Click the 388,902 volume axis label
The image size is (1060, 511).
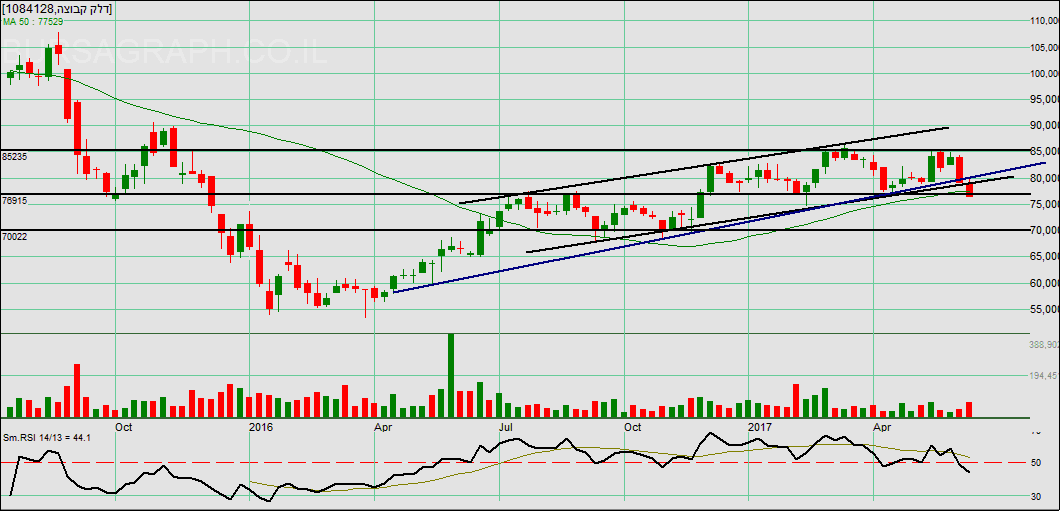click(1042, 345)
